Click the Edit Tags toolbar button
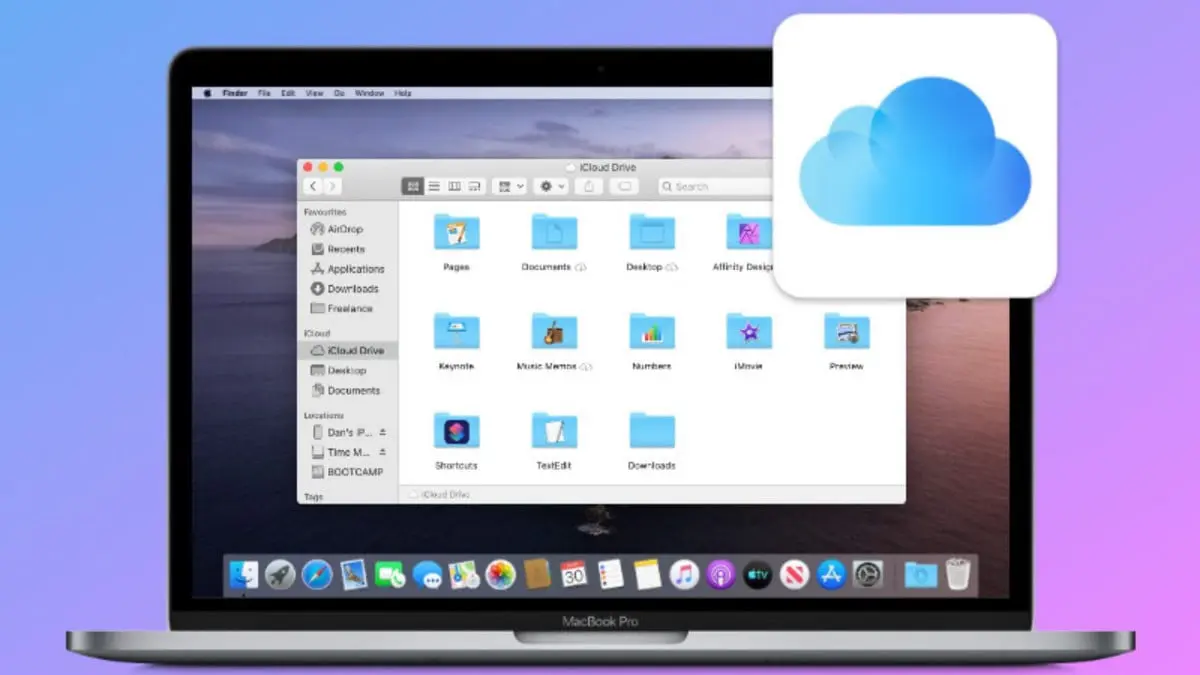The image size is (1200, 675). click(625, 186)
